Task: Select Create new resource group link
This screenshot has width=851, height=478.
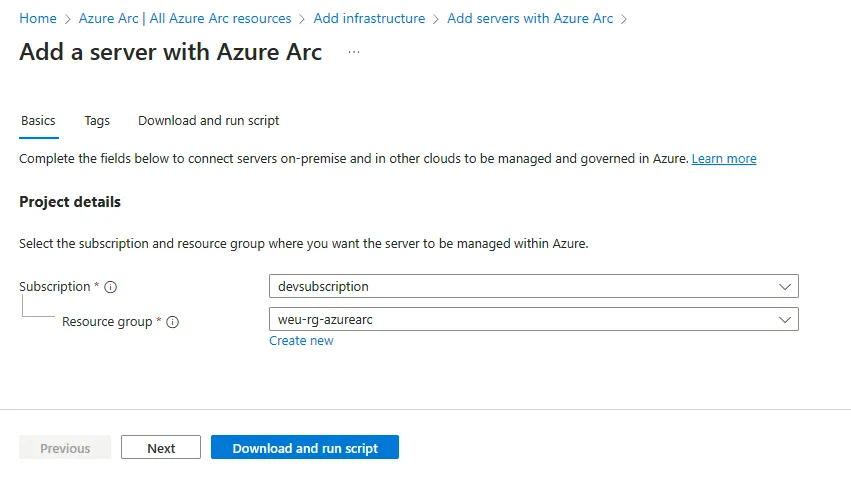Action: point(301,341)
